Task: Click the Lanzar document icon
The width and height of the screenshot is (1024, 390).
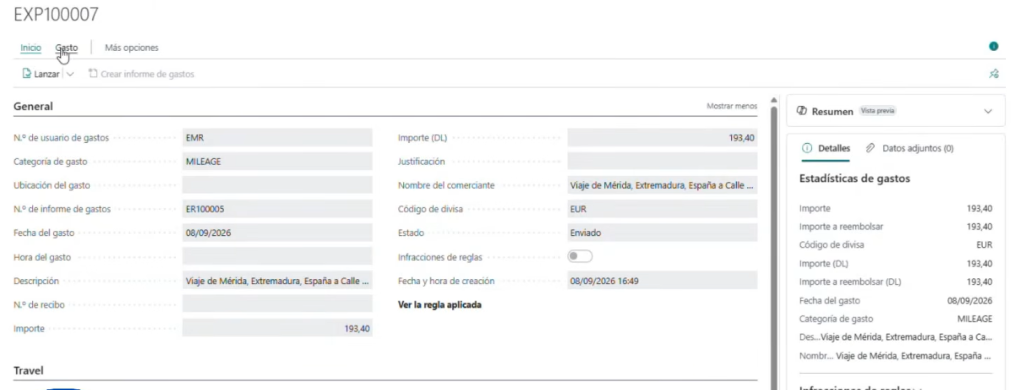Action: click(x=27, y=74)
